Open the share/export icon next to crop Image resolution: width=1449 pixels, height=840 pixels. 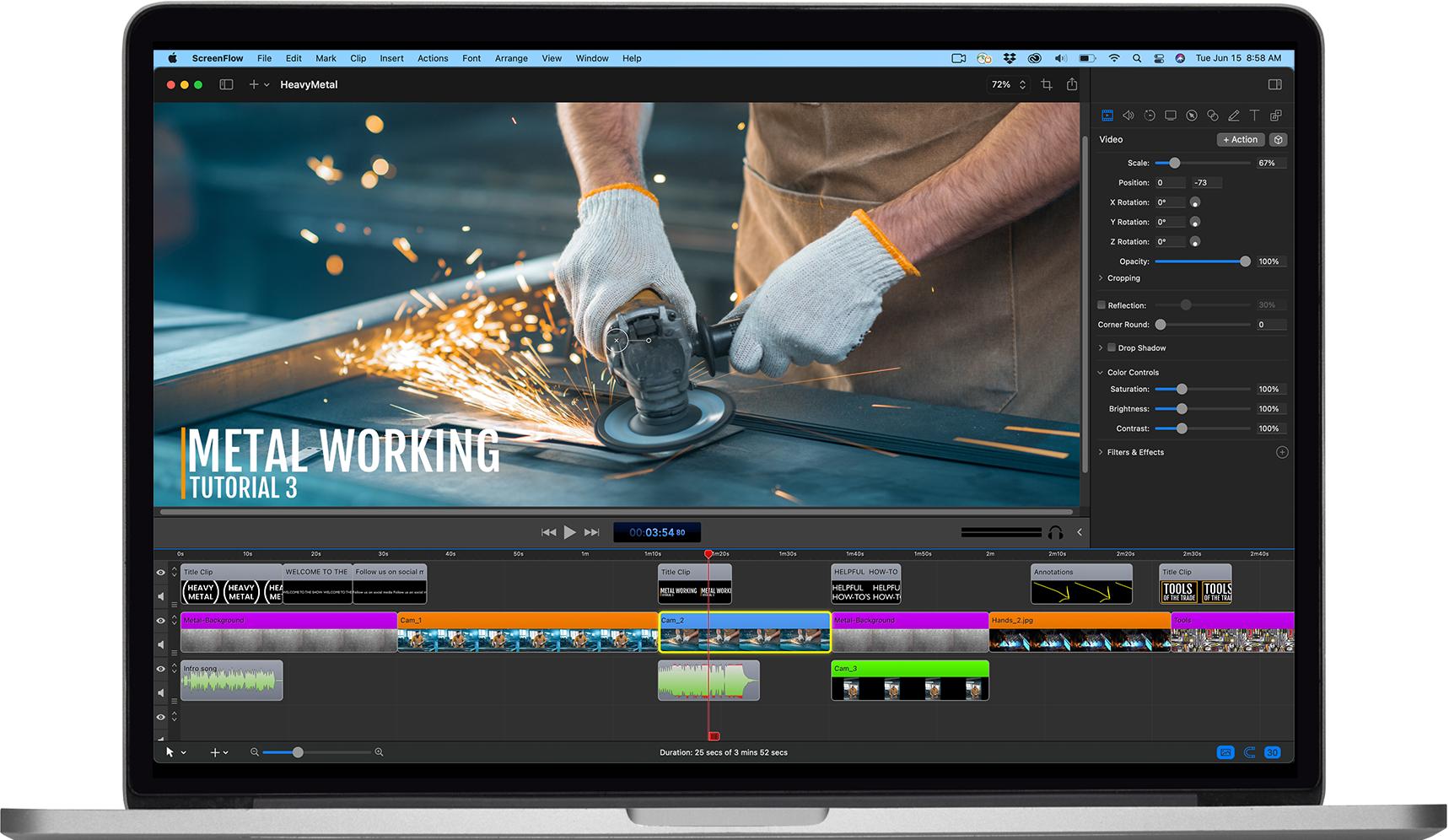1072,84
